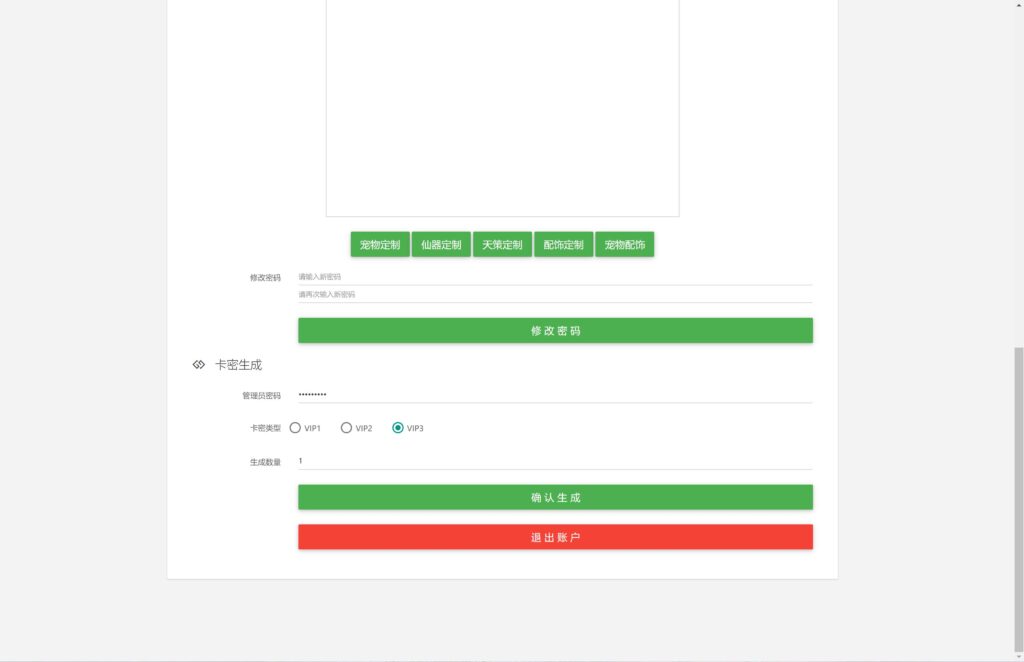
Task: Click the scrollbar up arrow
Action: (x=1018, y=6)
